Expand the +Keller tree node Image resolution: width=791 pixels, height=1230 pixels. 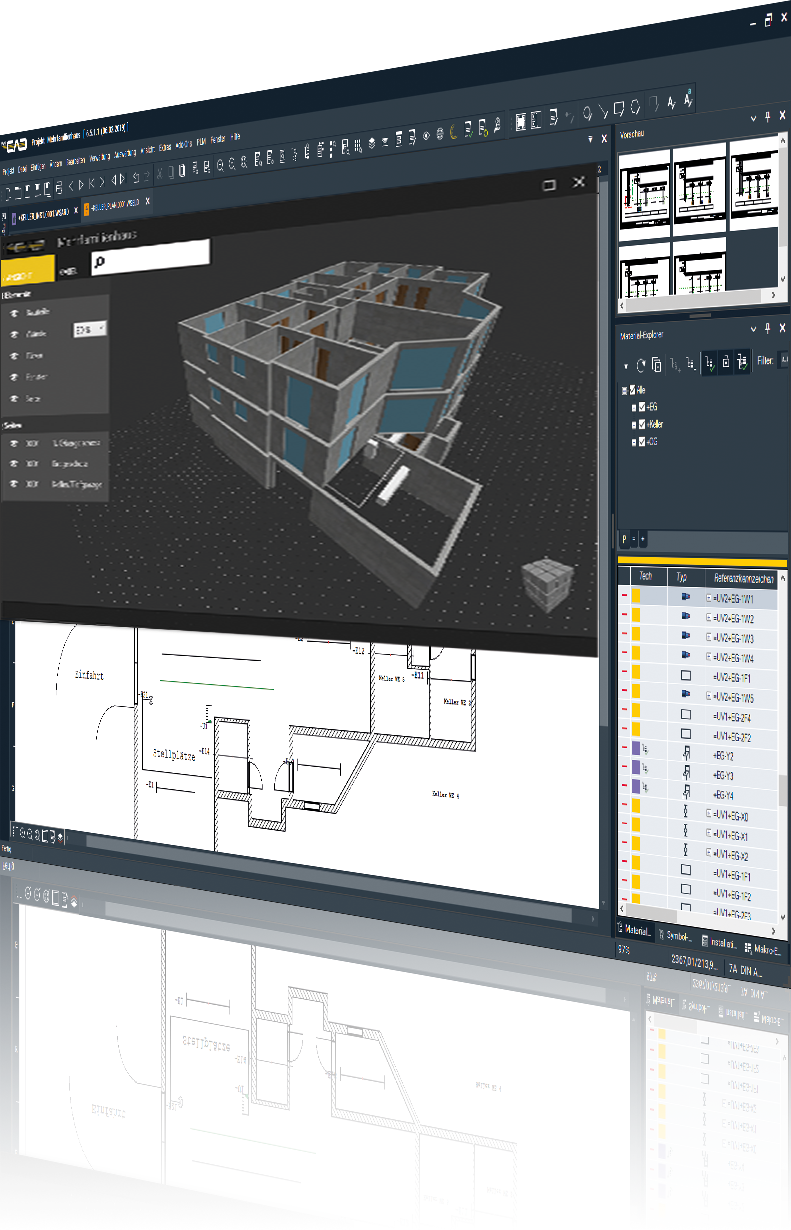coord(632,425)
